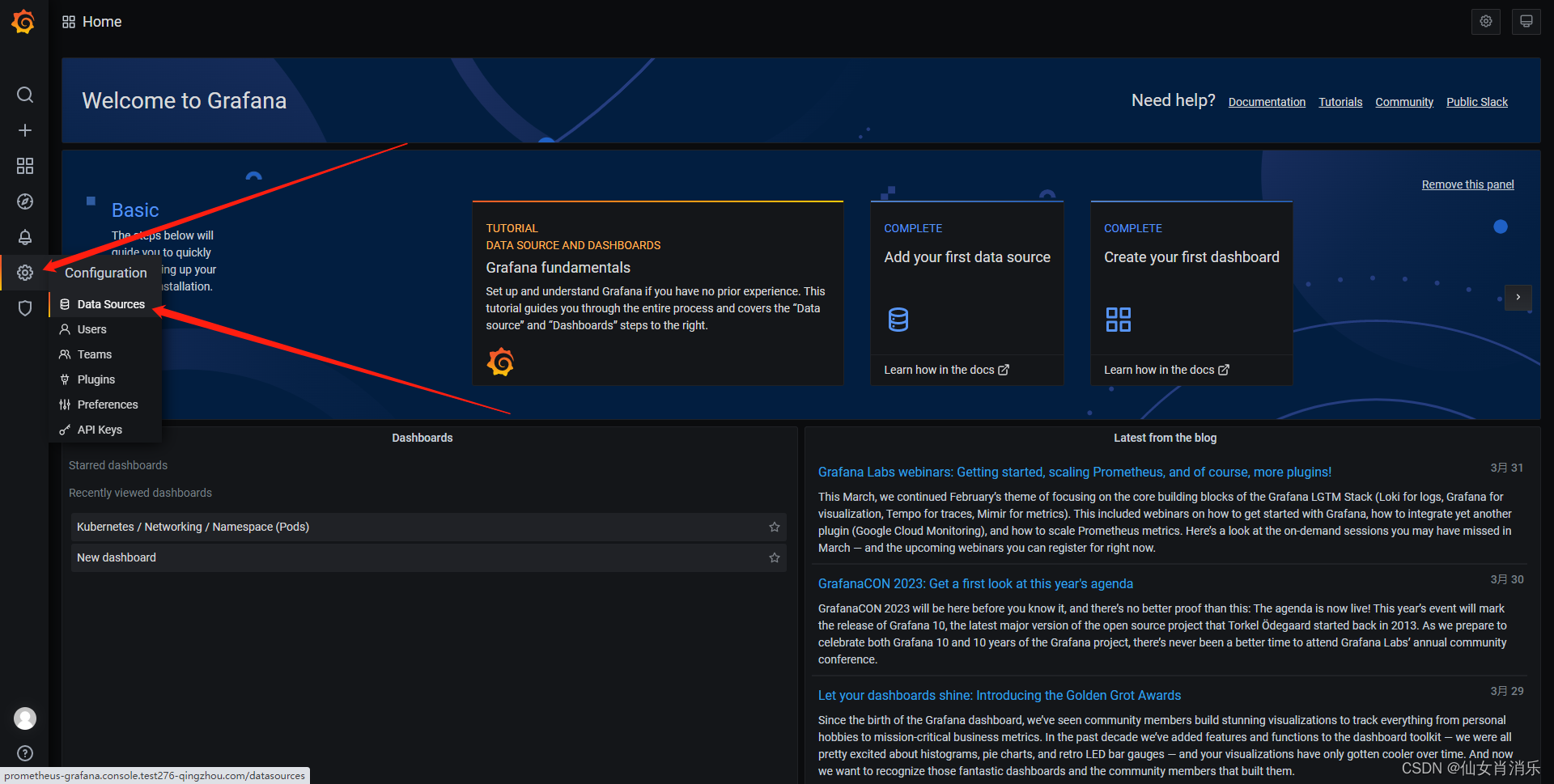Star the New dashboard entry
This screenshot has height=784, width=1554.
coord(775,557)
